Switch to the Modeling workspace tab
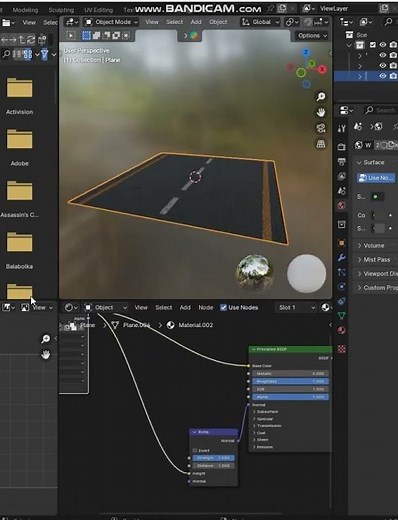 pyautogui.click(x=25, y=10)
